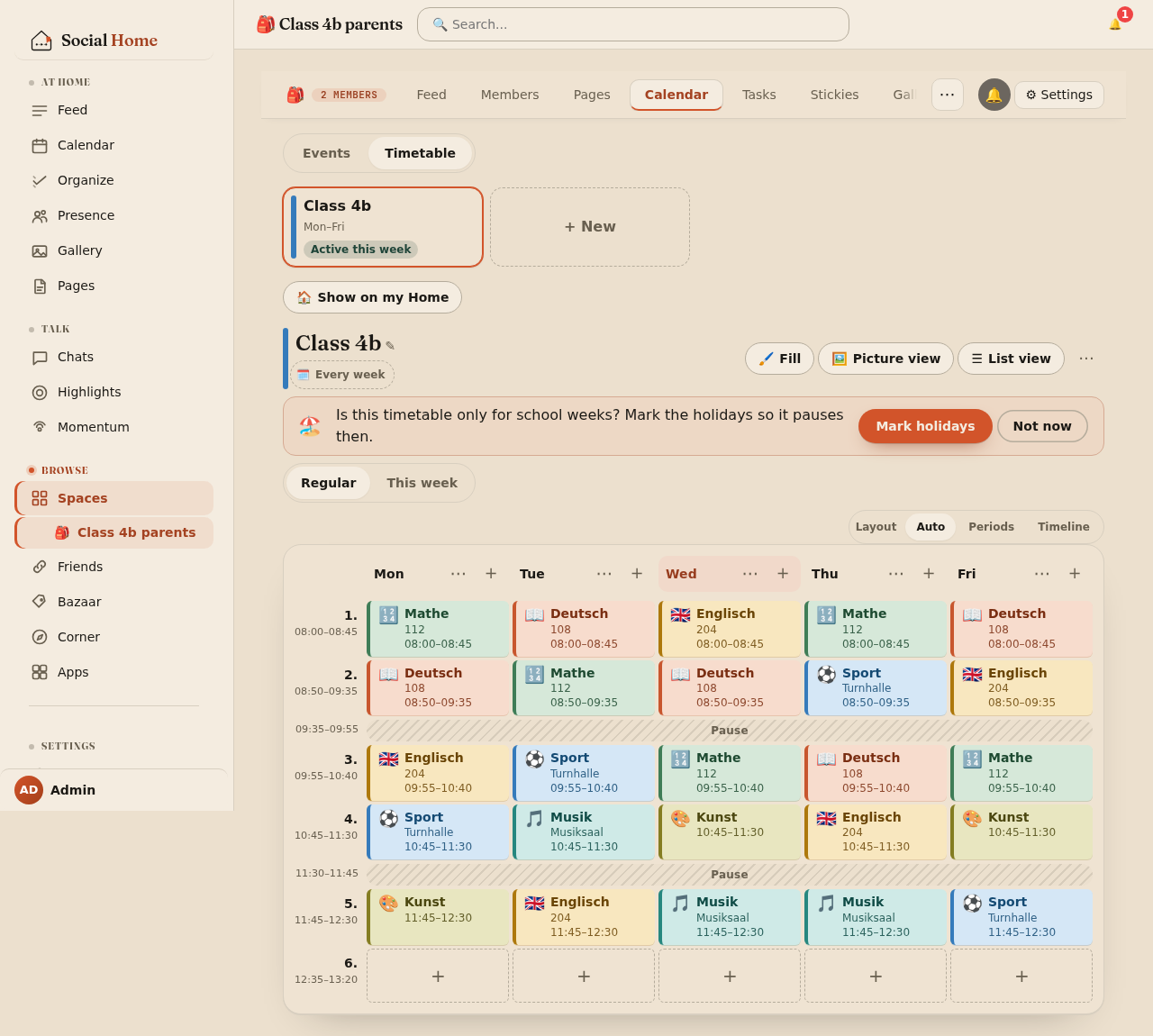Add a lesson to Monday with plus icon
Viewport: 1153px width, 1036px height.
point(491,574)
